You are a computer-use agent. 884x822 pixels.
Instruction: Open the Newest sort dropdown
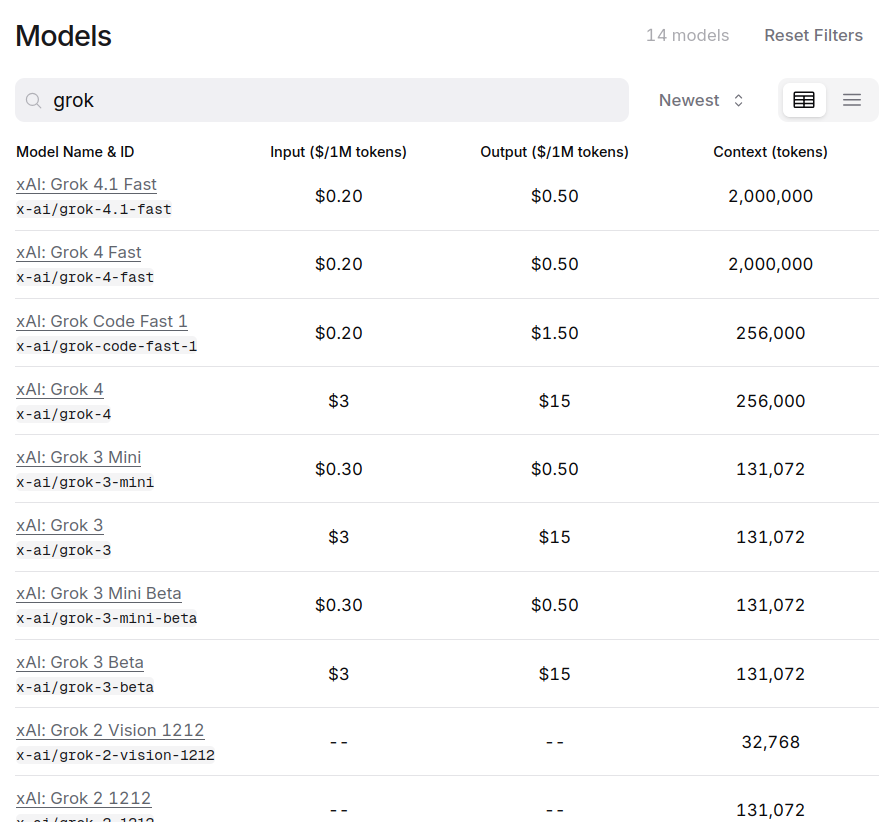[x=701, y=100]
